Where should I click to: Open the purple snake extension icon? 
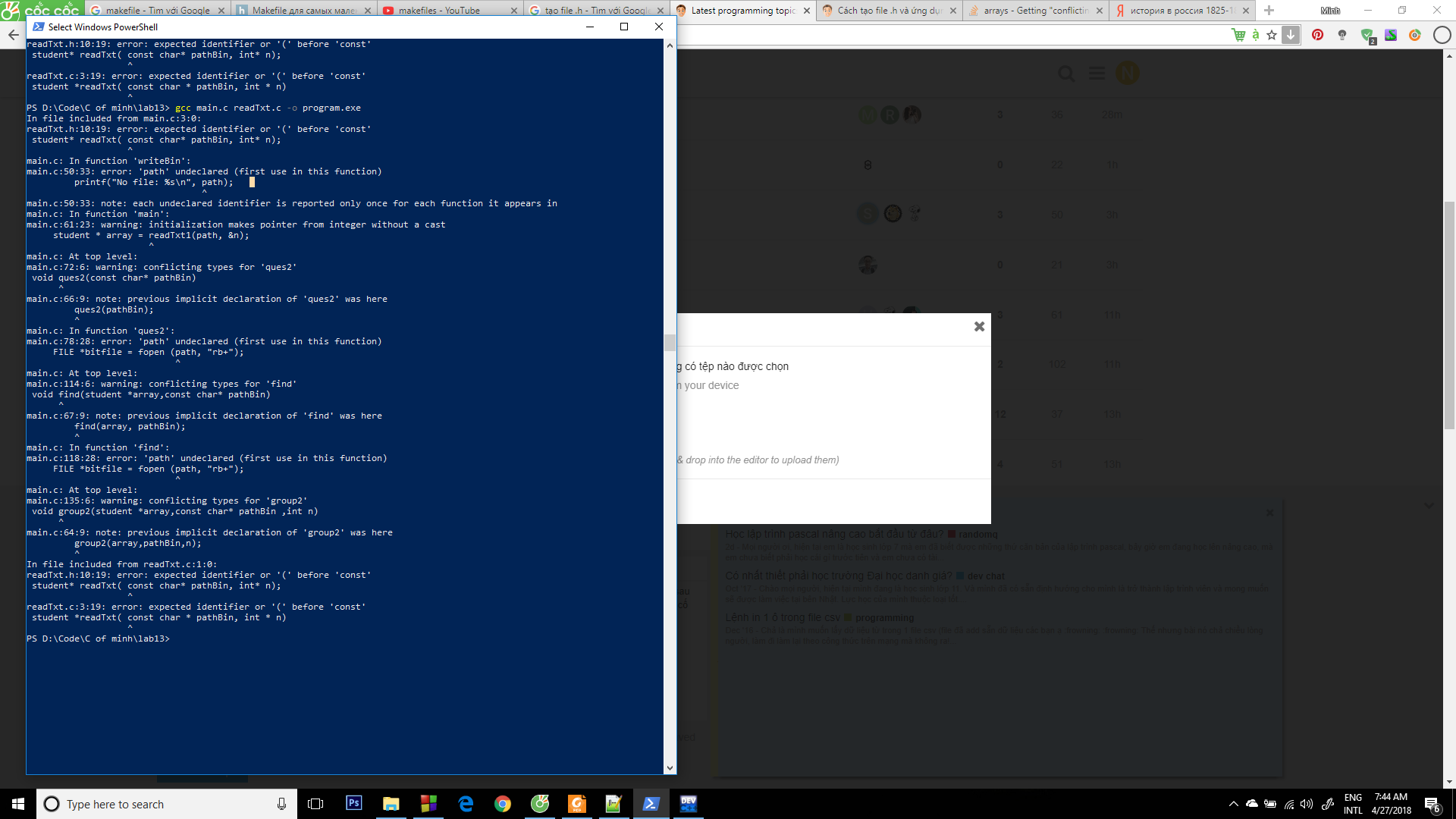(1391, 35)
